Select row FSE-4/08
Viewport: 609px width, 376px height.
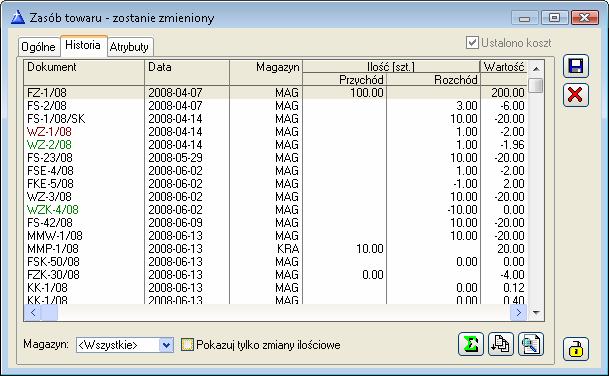pyautogui.click(x=274, y=171)
